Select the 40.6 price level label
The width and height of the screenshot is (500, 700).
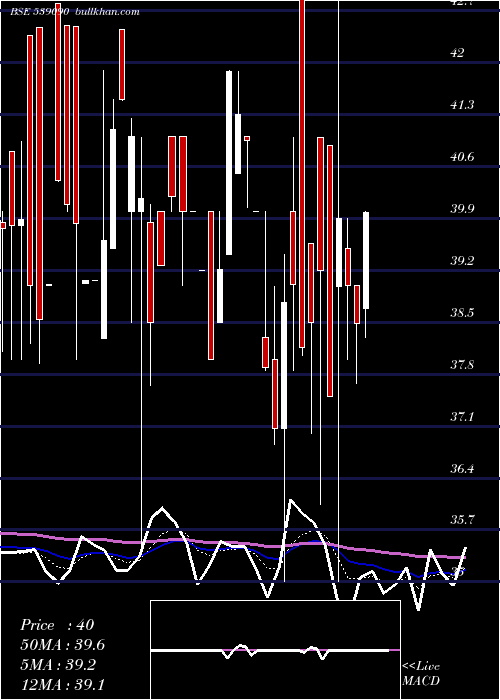[462, 157]
